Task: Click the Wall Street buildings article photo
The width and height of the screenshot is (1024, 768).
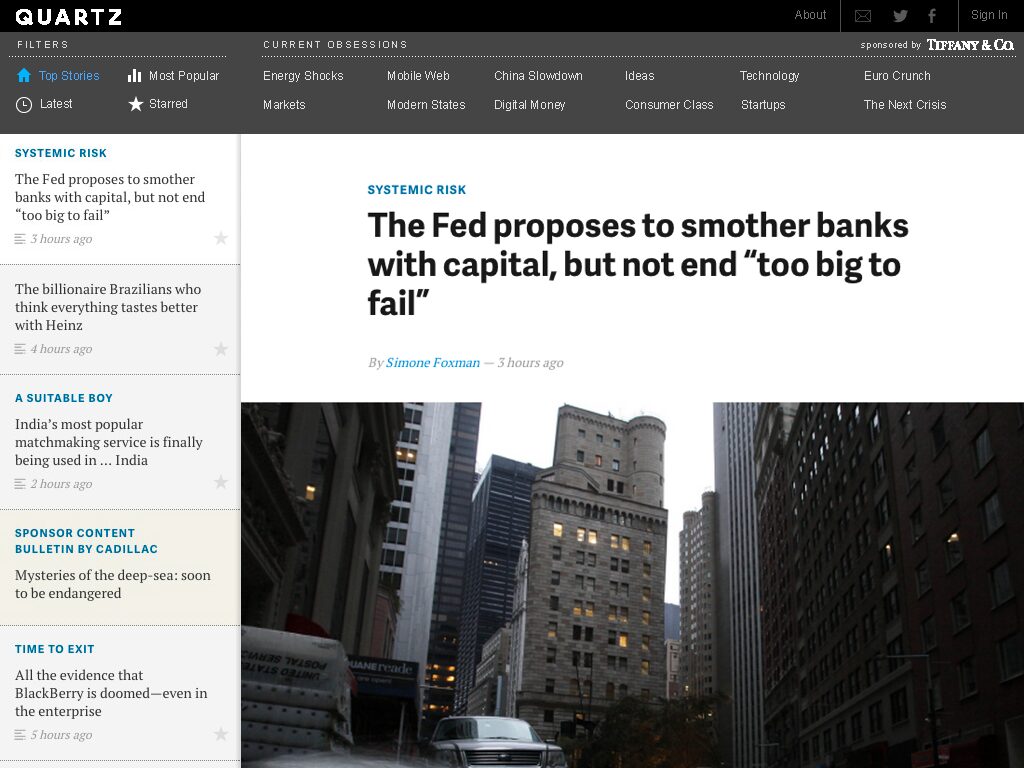Action: (x=632, y=585)
